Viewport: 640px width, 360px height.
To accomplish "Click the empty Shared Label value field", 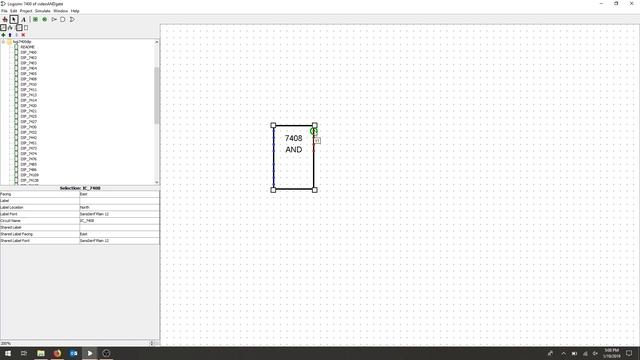I will point(119,227).
